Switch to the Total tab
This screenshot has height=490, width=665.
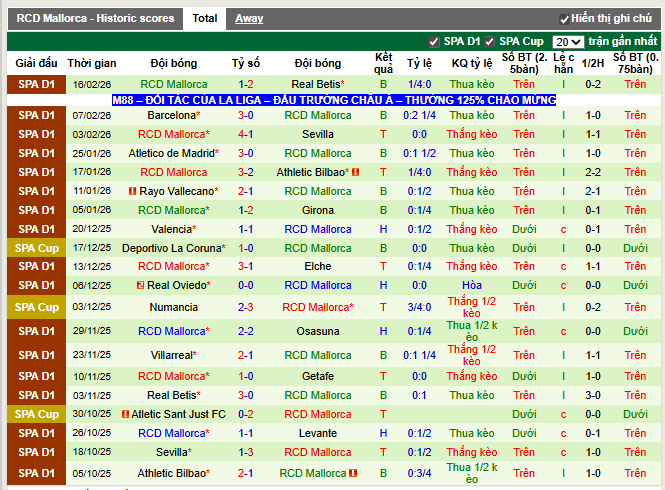click(x=205, y=18)
